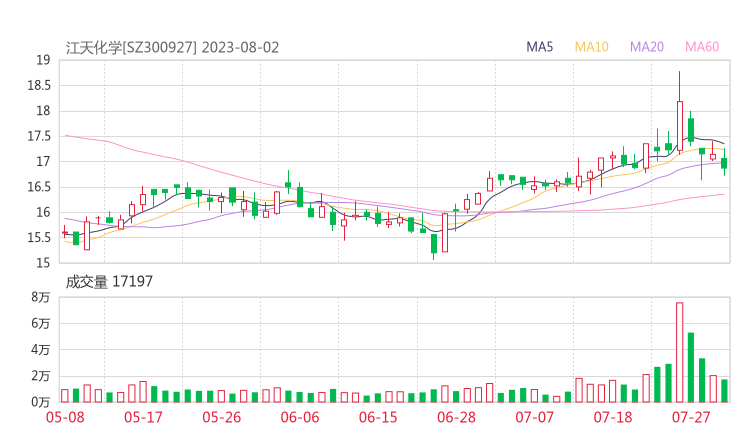Click the 6万 volume axis label
740x440 pixels.
[41, 323]
